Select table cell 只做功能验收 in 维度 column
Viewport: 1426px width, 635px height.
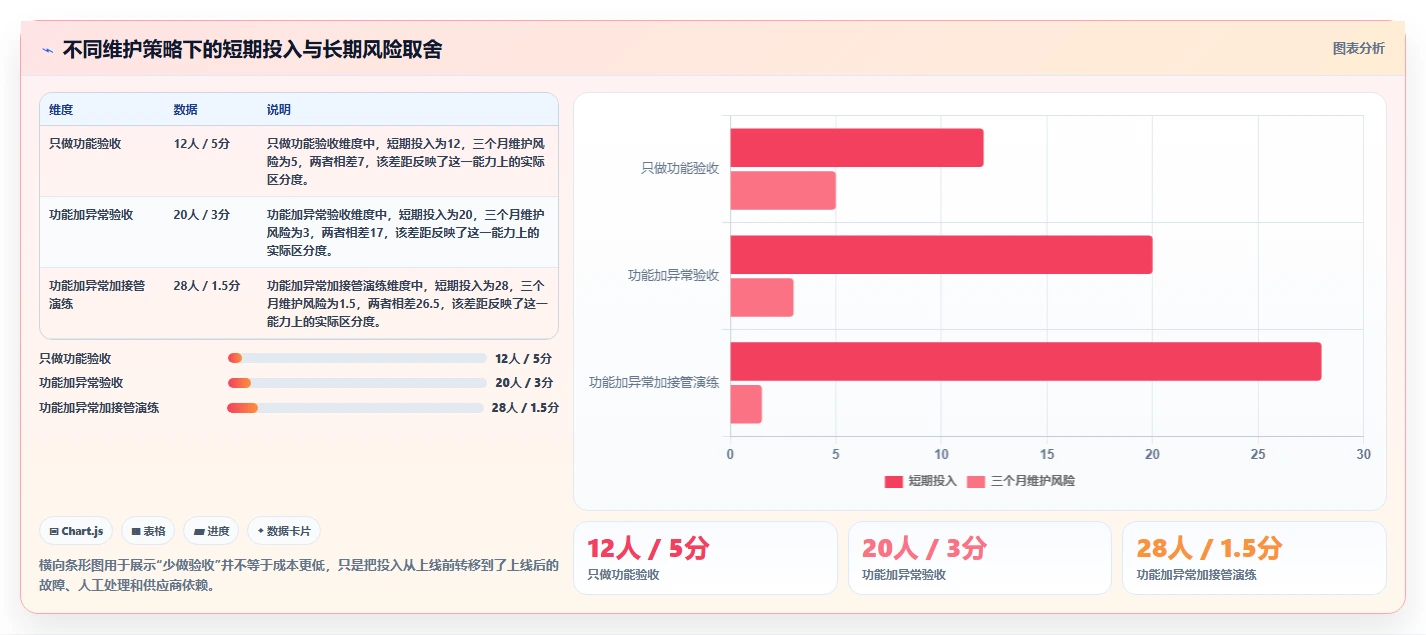[85, 143]
